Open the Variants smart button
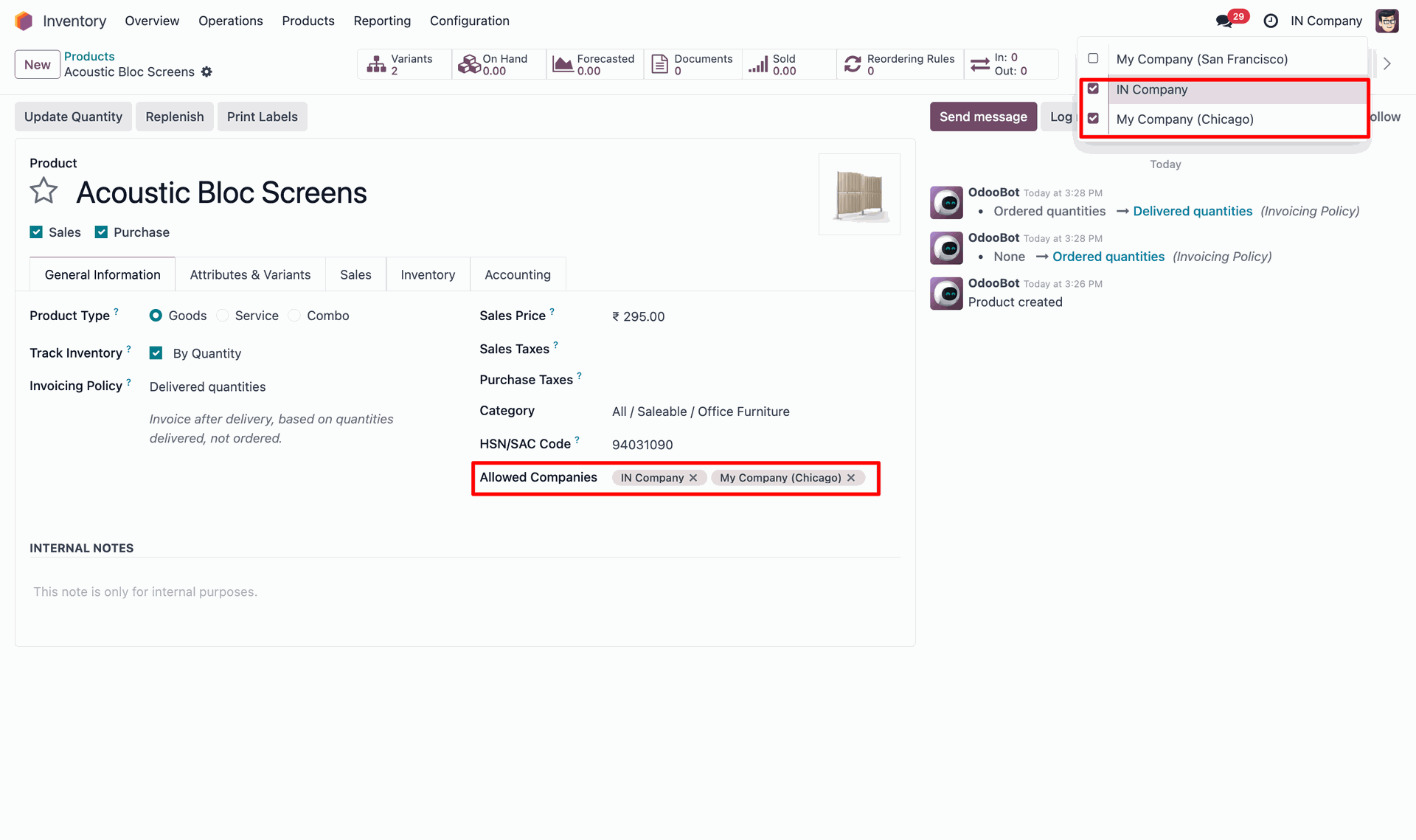 (403, 64)
